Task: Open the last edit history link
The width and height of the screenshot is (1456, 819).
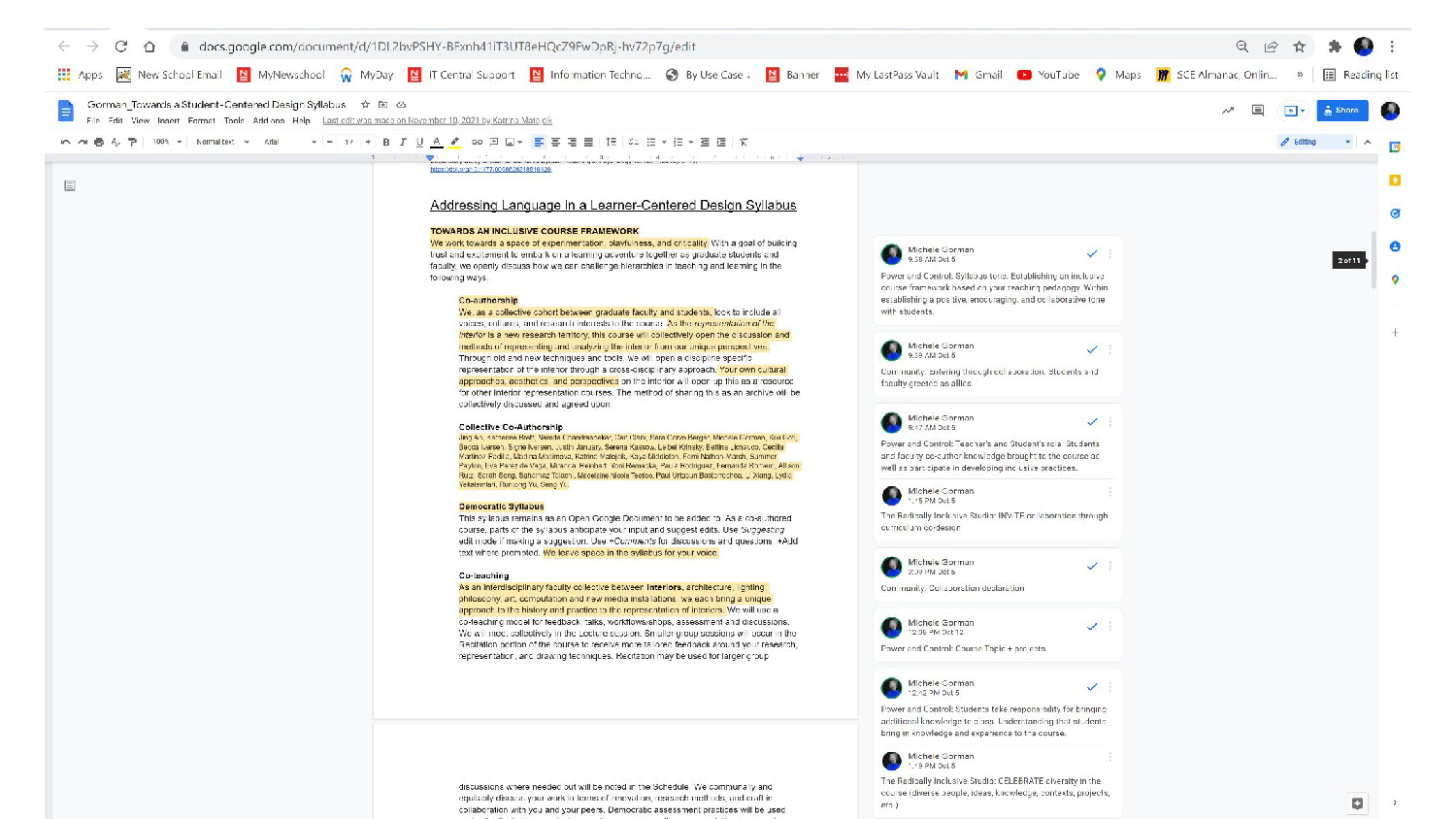Action: point(437,120)
